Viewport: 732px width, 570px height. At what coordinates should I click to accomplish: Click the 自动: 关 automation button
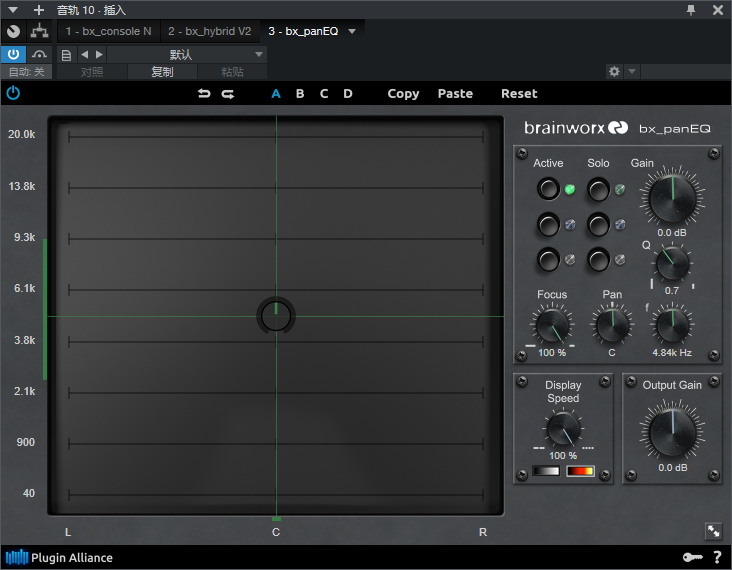click(27, 72)
